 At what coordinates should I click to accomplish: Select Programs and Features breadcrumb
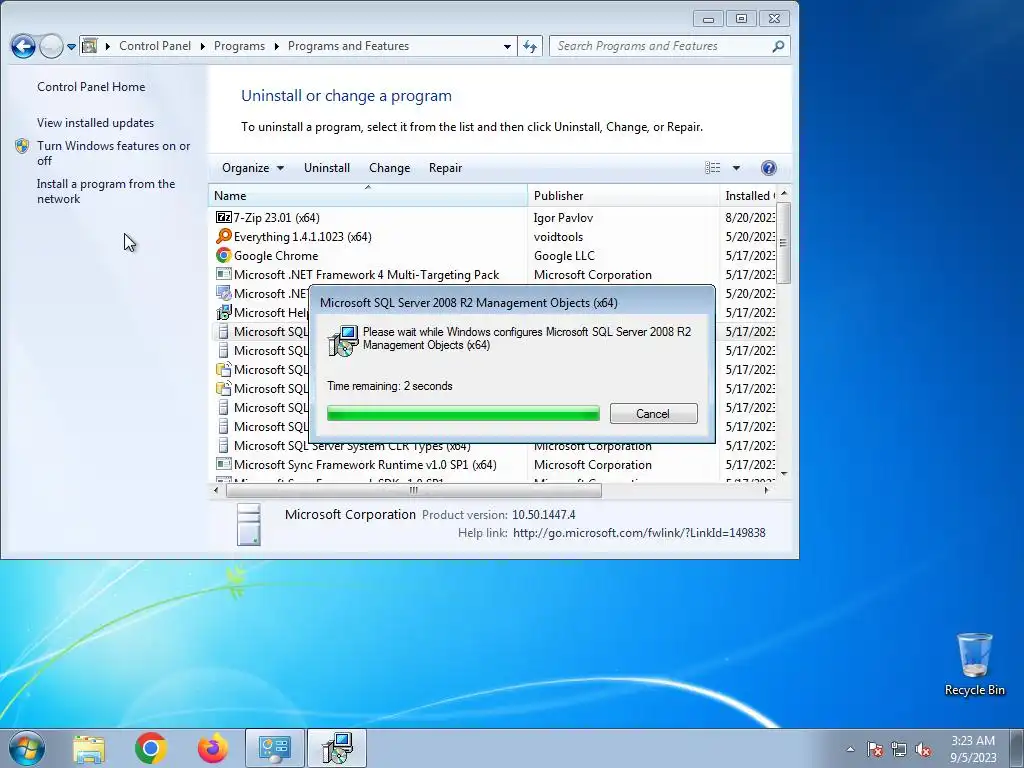pyautogui.click(x=348, y=46)
